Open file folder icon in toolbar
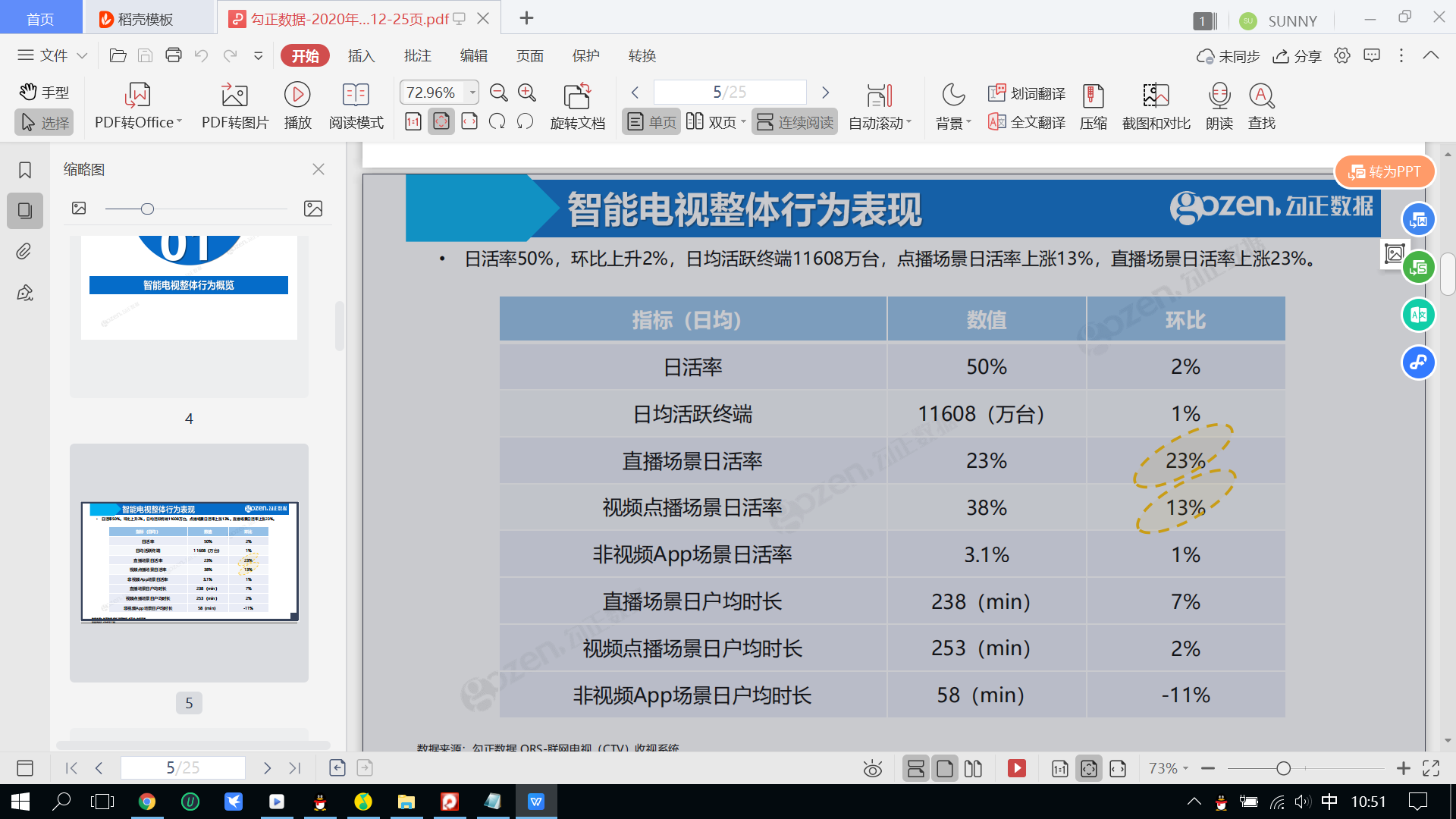The width and height of the screenshot is (1456, 819). (x=118, y=55)
